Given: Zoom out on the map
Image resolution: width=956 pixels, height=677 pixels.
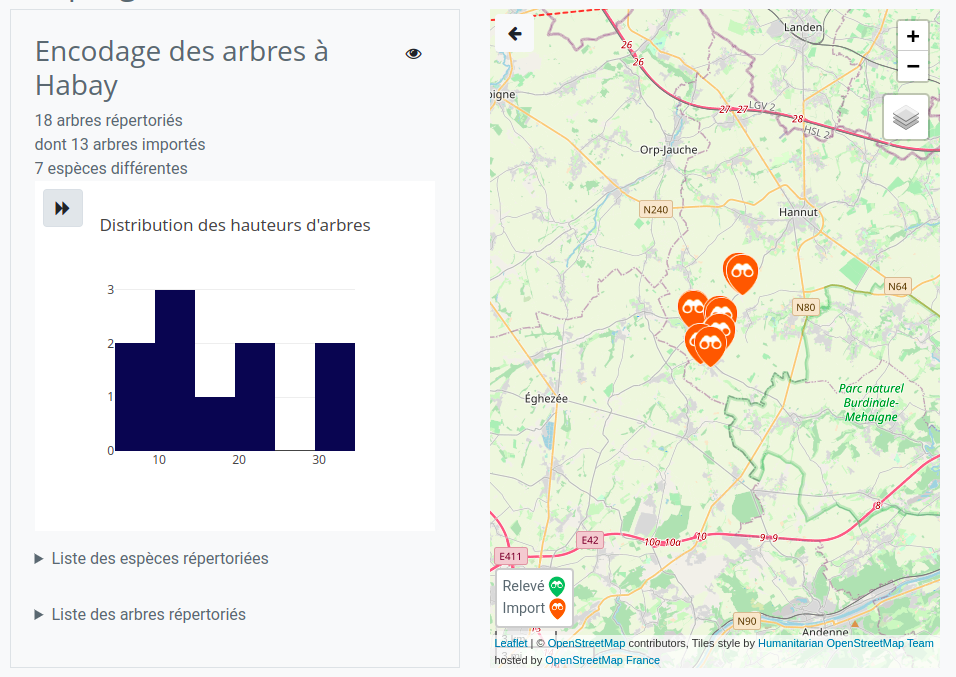Looking at the screenshot, I should [913, 66].
